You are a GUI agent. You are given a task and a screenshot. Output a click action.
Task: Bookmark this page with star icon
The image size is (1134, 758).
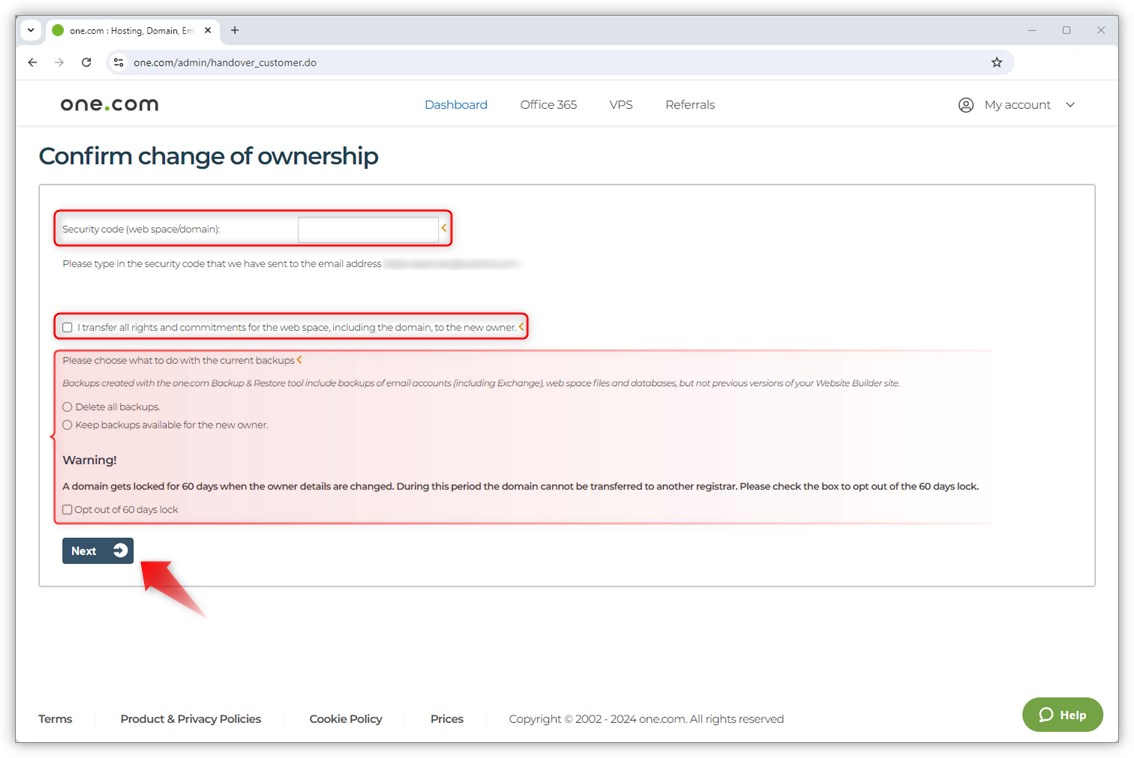(x=996, y=62)
